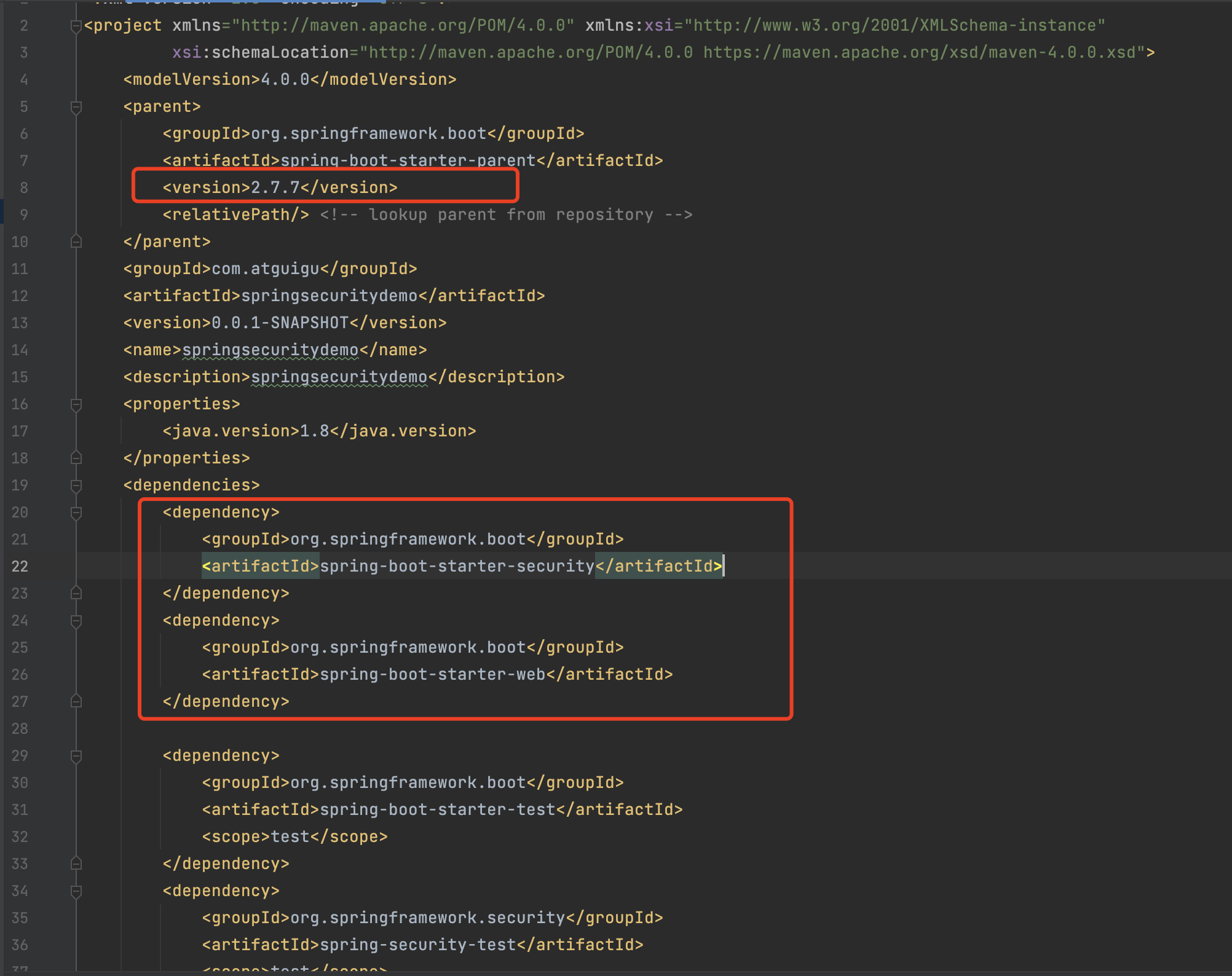Click the lookup parent from repository comment

(x=506, y=214)
